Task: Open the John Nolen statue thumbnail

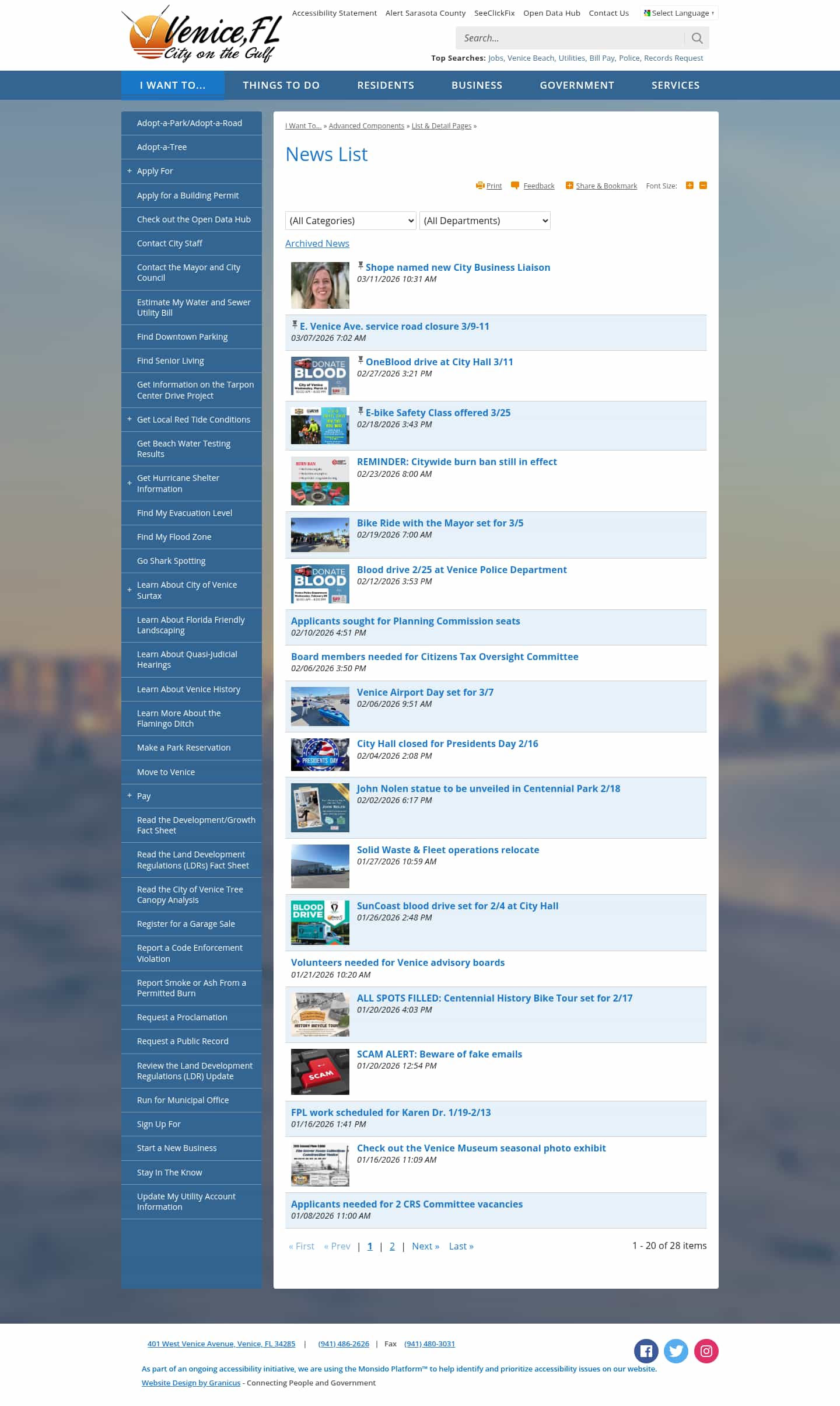Action: coord(320,808)
